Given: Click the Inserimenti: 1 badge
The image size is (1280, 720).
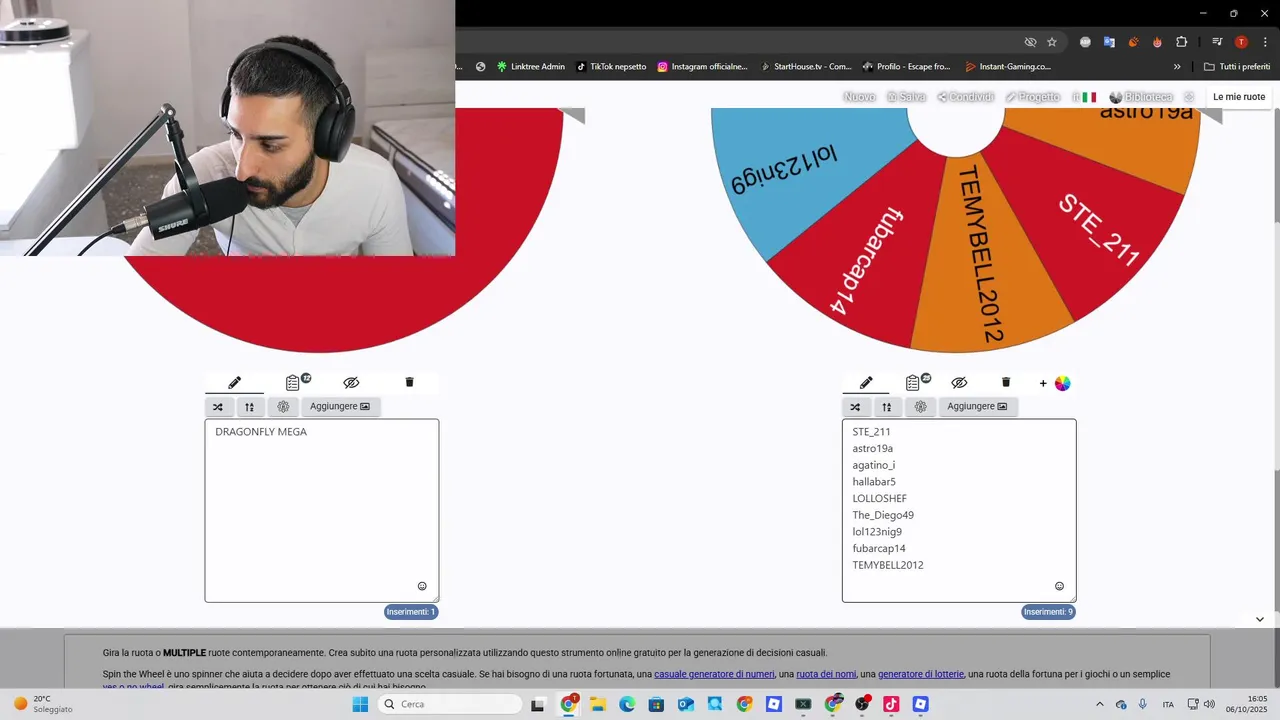Looking at the screenshot, I should (x=411, y=612).
